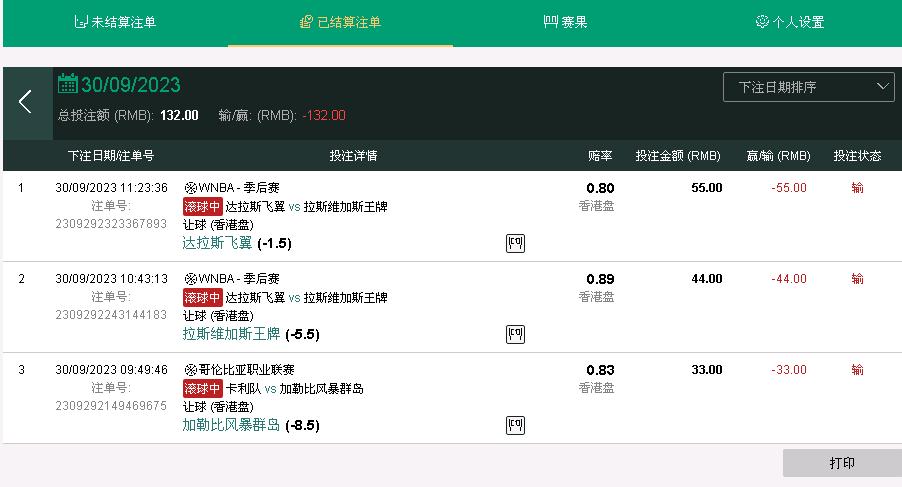Click the calendar icon beside 30/09/2023
The width and height of the screenshot is (902, 487).
[67, 84]
